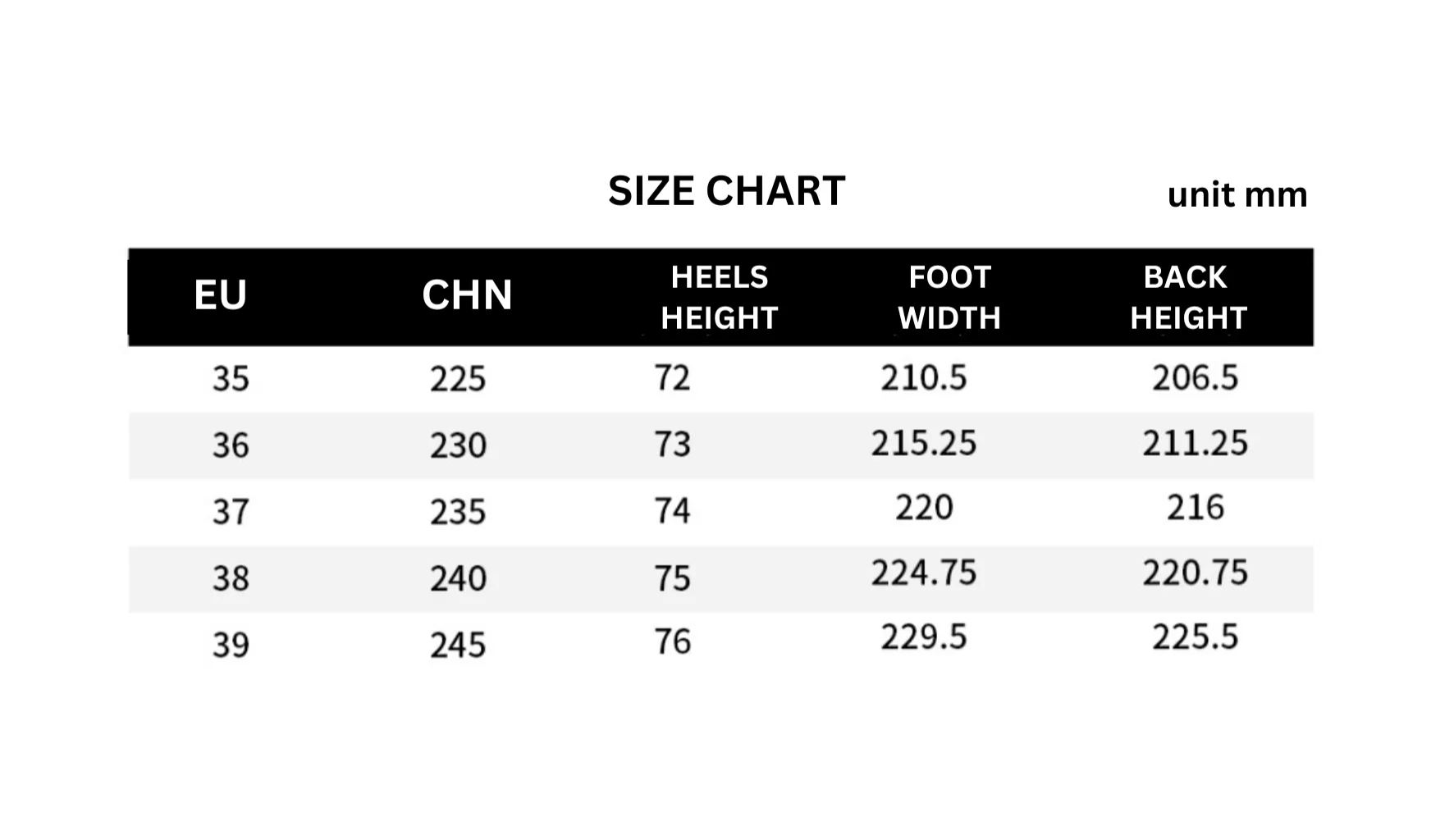The width and height of the screenshot is (1454, 840).
Task: Click heels height value 76
Action: (x=672, y=641)
